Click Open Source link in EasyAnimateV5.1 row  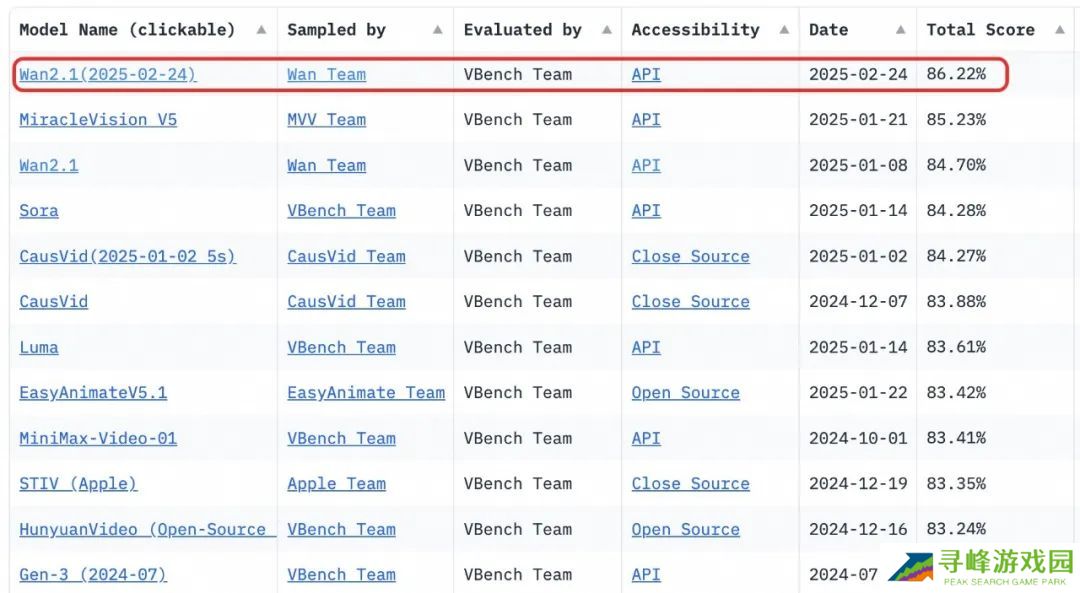click(685, 393)
